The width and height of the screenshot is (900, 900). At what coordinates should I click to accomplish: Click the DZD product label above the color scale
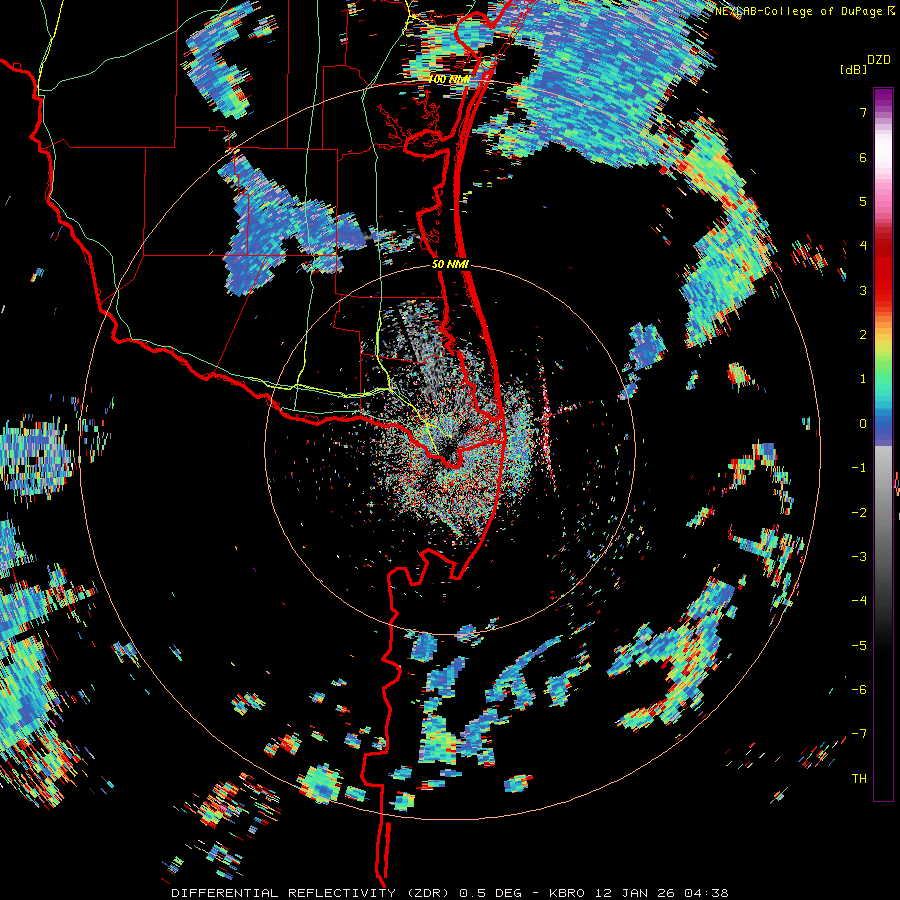point(879,60)
